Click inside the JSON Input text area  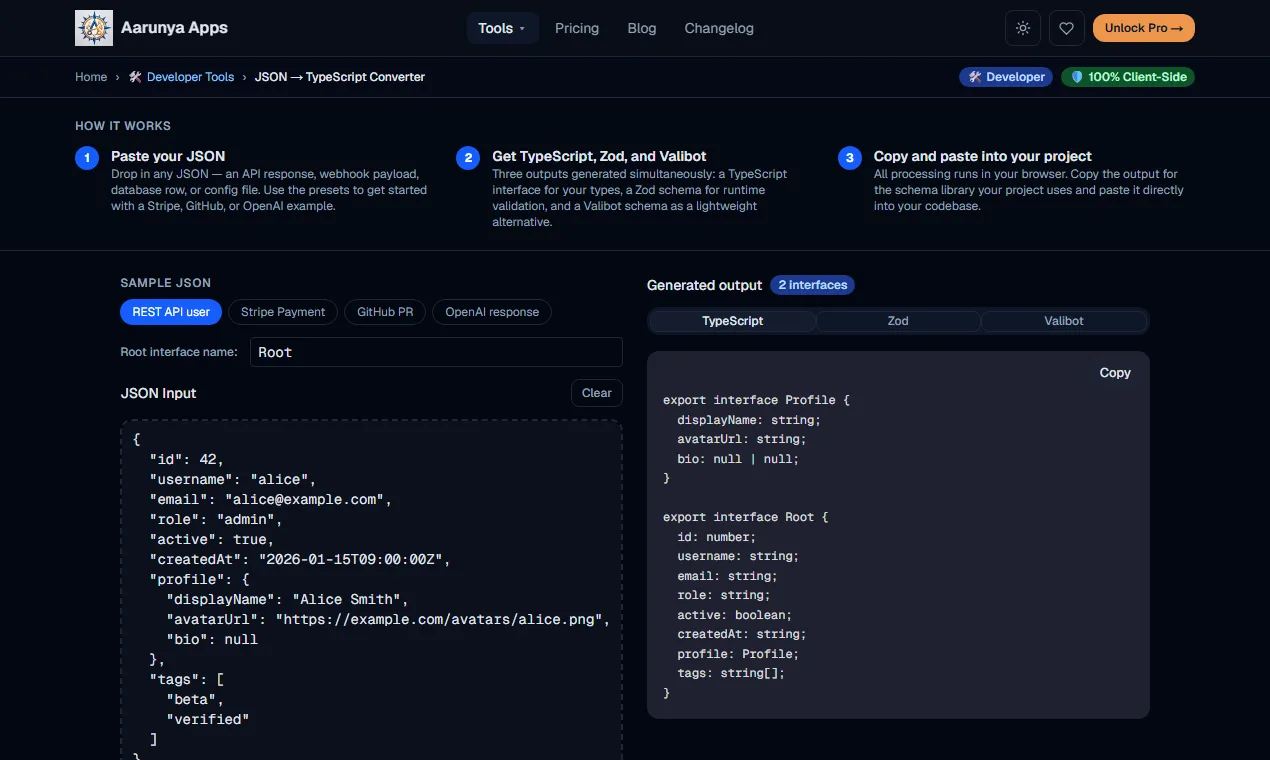coord(371,590)
